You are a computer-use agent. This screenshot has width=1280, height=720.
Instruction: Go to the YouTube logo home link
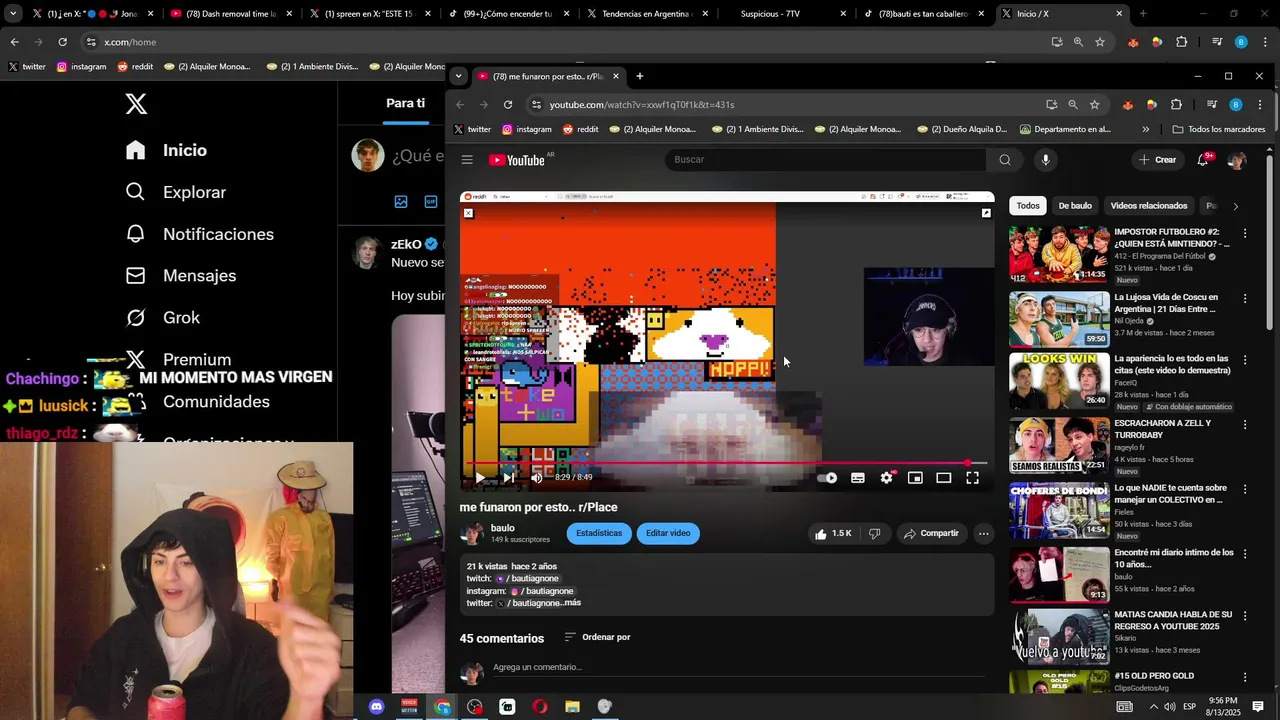click(517, 160)
